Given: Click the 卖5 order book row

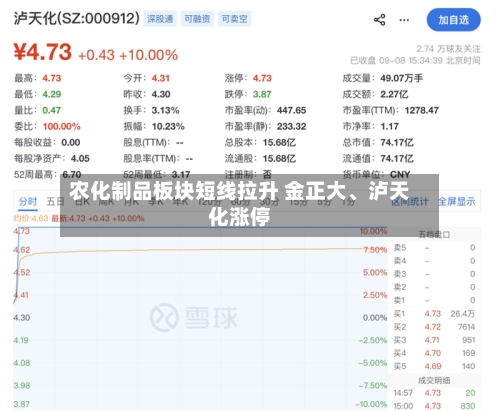Looking at the screenshot, I should (x=434, y=248).
